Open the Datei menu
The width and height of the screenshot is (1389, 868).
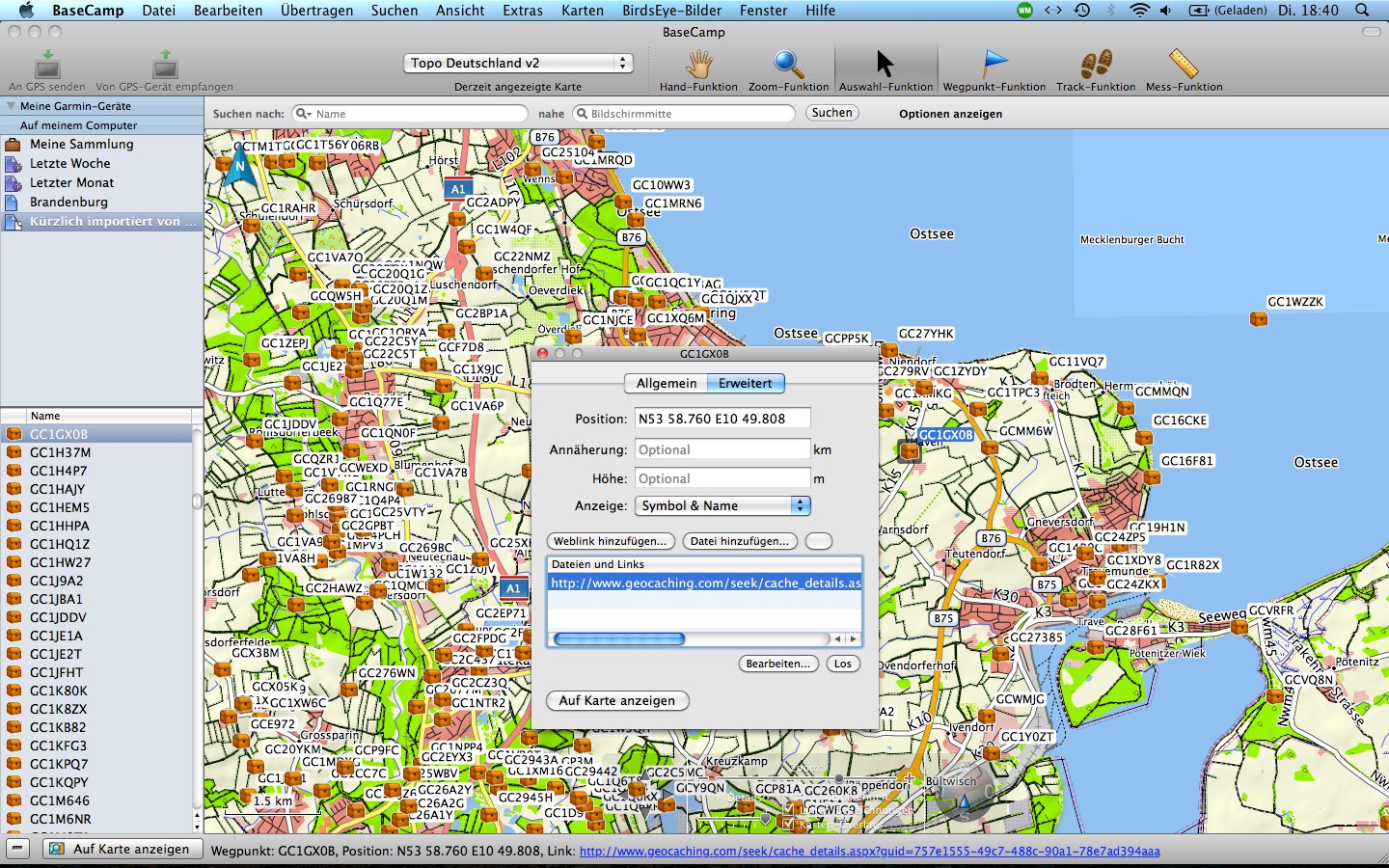click(158, 11)
